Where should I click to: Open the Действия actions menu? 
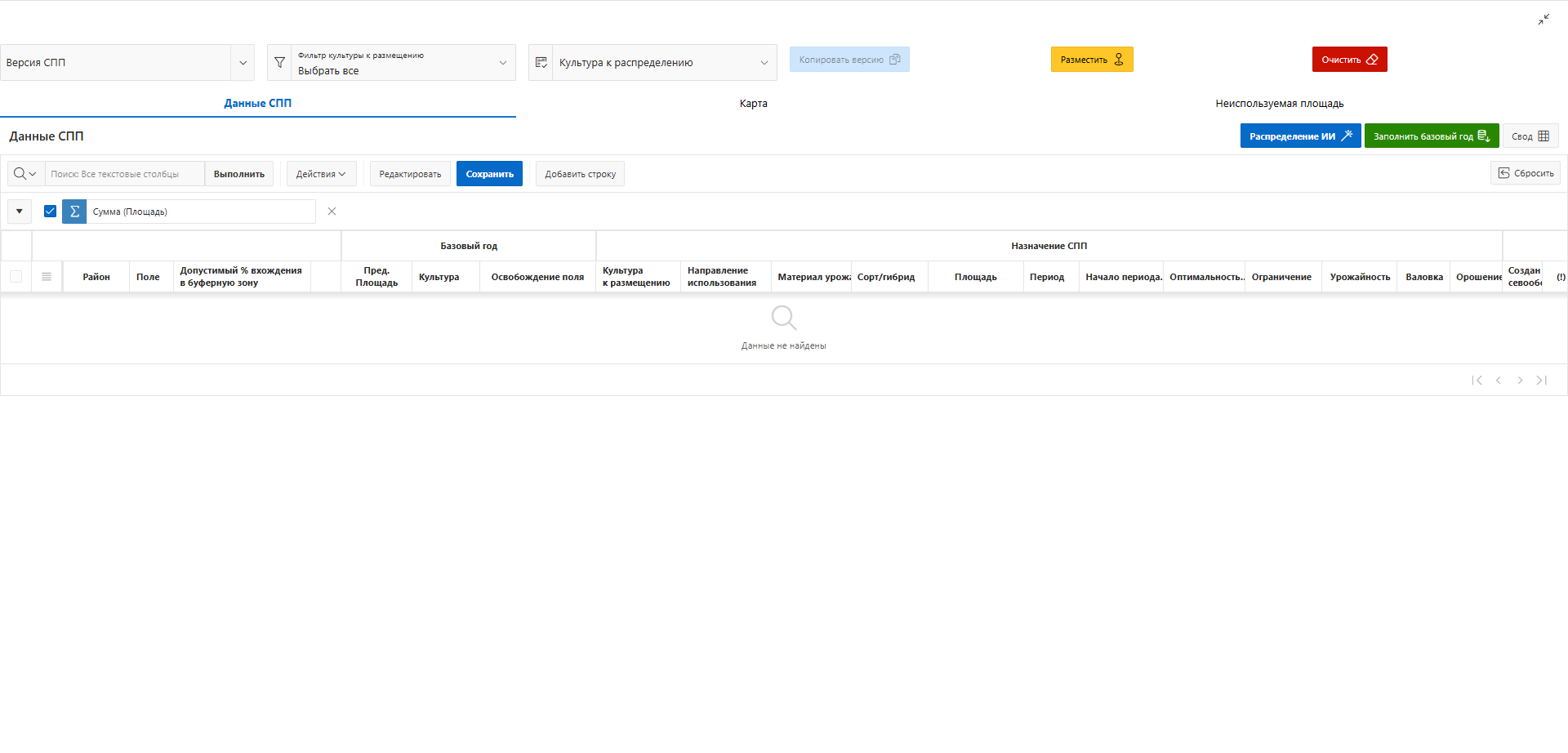point(321,174)
